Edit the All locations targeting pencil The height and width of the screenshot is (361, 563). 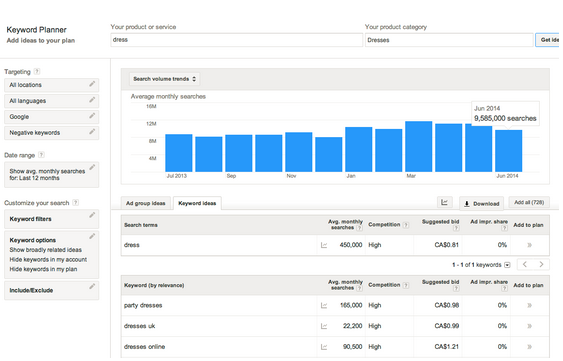(92, 84)
